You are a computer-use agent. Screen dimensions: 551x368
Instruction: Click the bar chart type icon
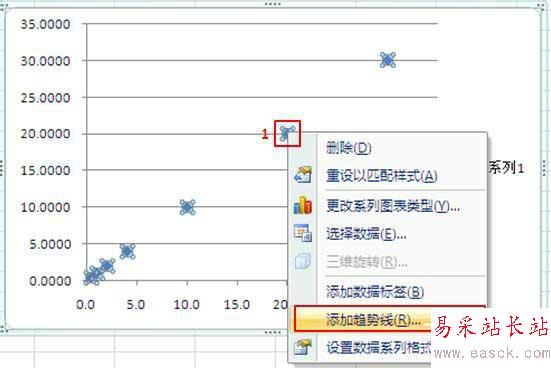[303, 205]
